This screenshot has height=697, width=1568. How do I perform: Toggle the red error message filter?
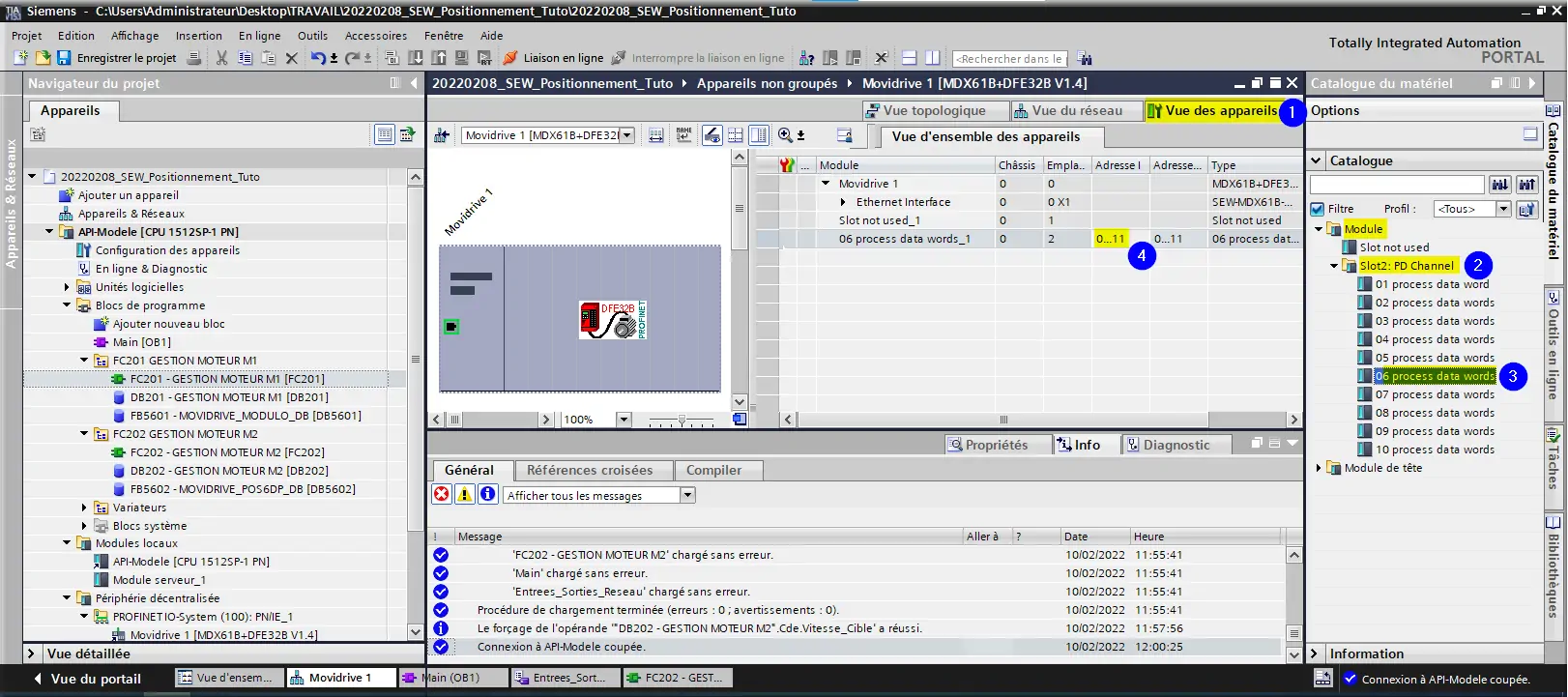[x=441, y=495]
